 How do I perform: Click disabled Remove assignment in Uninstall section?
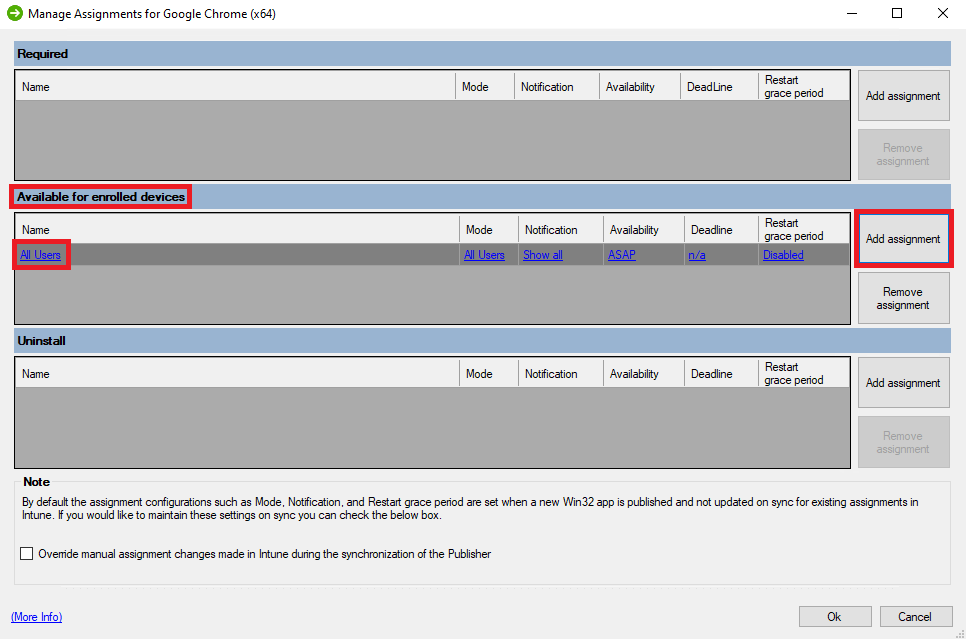coord(903,442)
